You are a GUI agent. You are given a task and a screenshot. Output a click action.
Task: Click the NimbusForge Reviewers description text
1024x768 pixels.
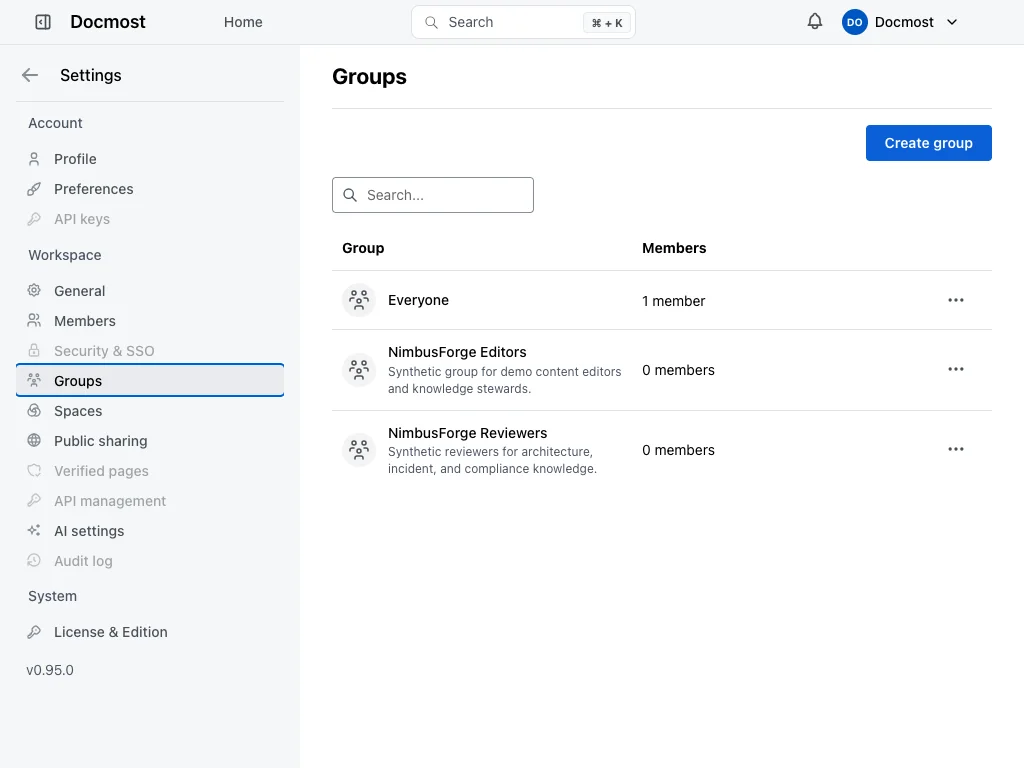point(492,460)
